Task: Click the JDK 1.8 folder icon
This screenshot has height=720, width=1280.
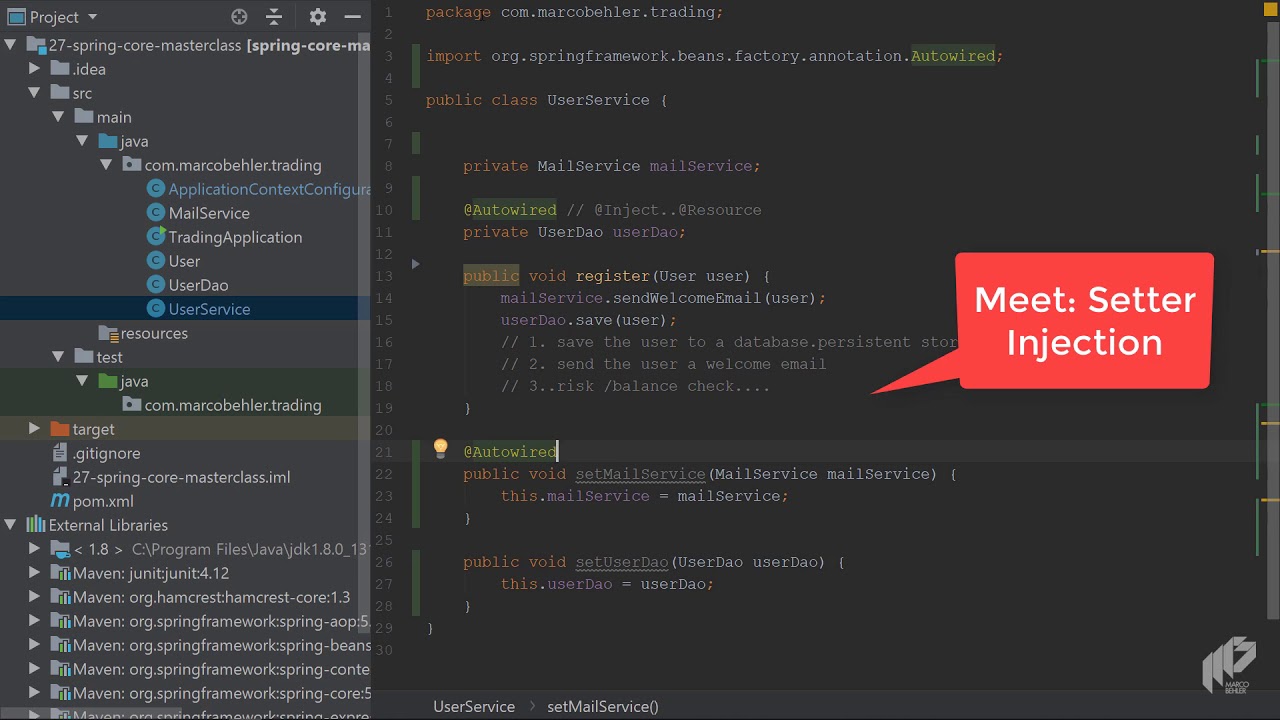Action: click(60, 549)
